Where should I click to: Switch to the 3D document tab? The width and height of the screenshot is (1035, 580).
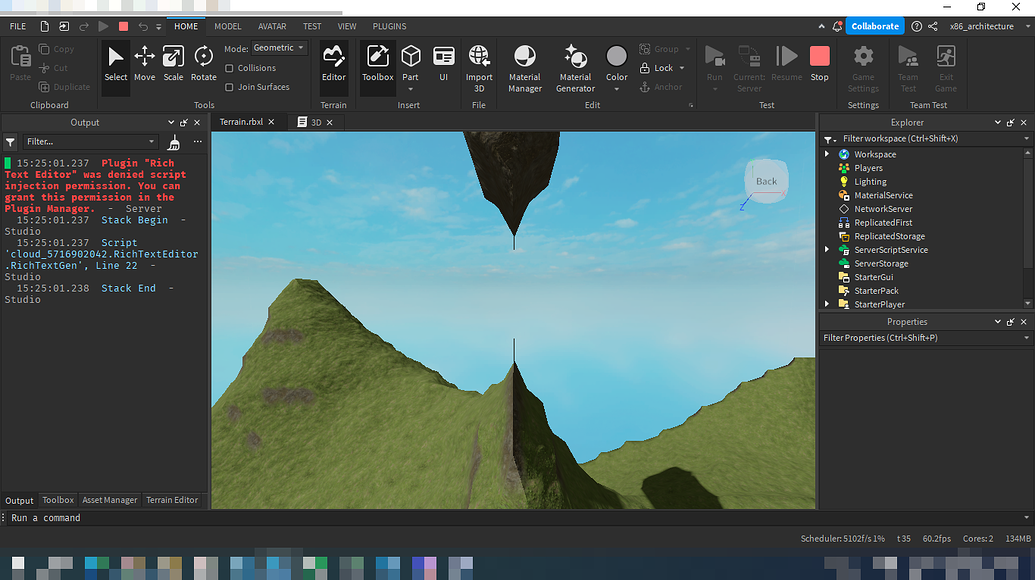[315, 122]
